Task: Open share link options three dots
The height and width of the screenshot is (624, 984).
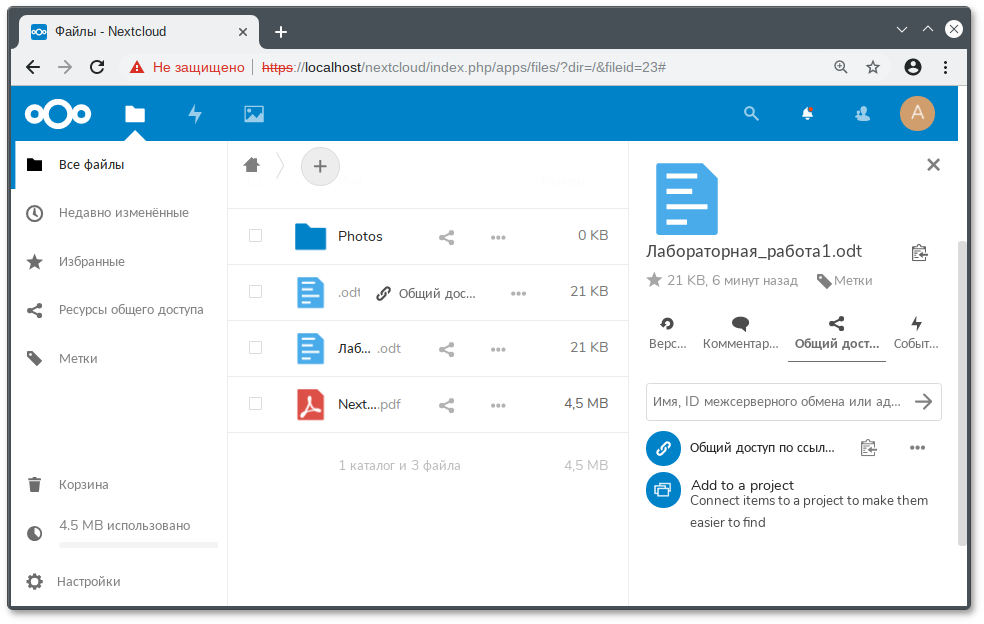Action: [917, 448]
